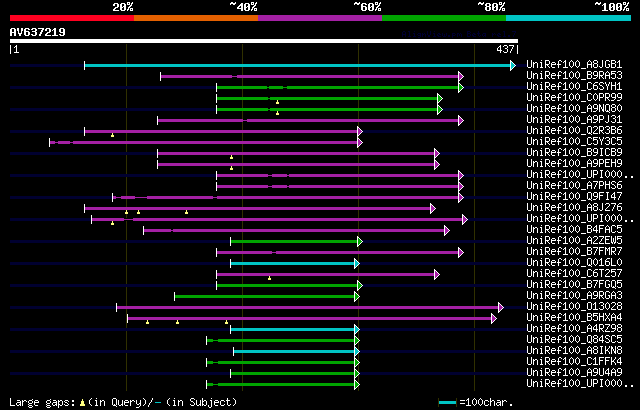This screenshot has height=410, width=640.
Task: Click the yellow triangle in the Large gaps legend
Action: pos(82,403)
